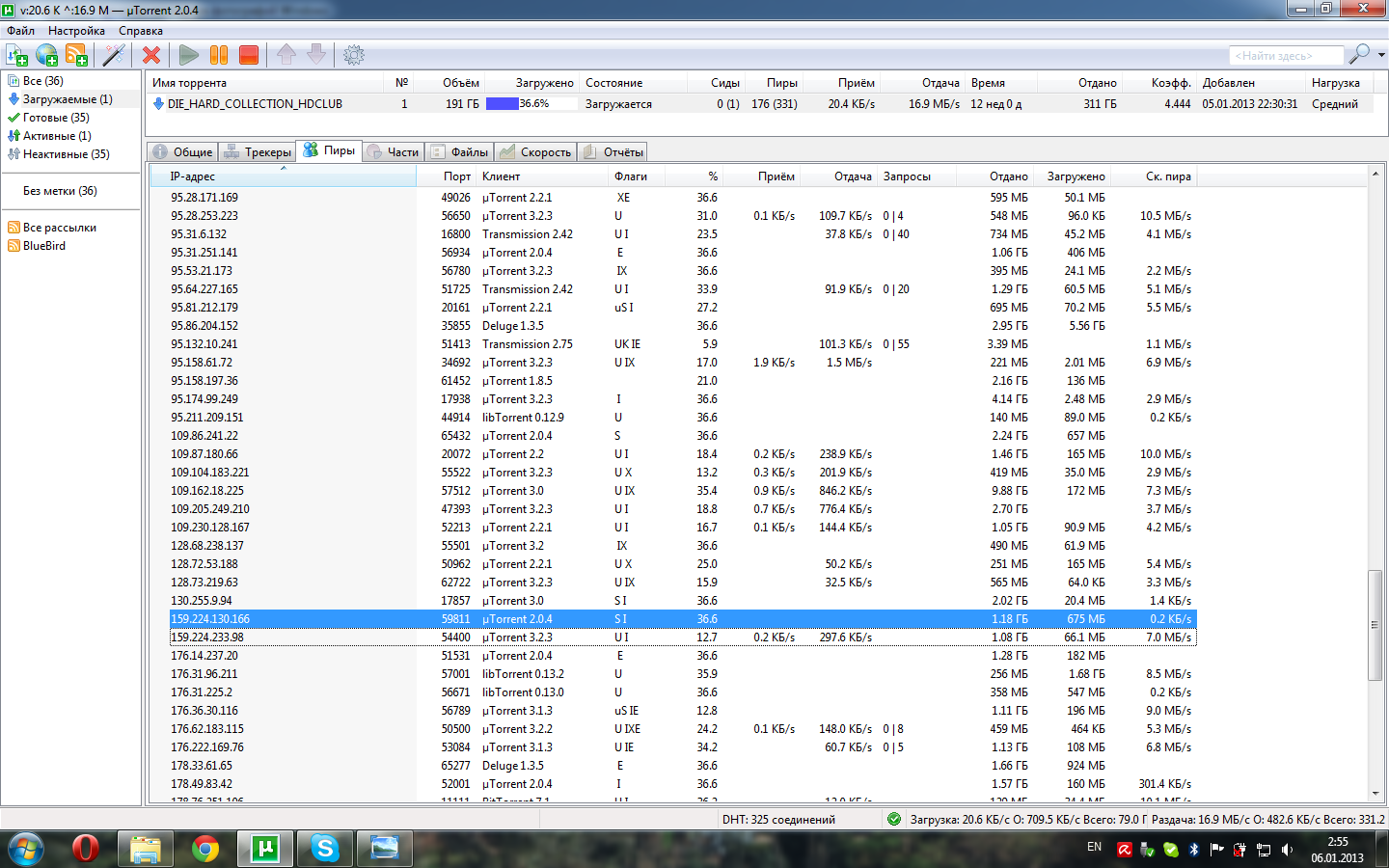1389x868 pixels.
Task: Click the search input field
Action: point(1286,56)
